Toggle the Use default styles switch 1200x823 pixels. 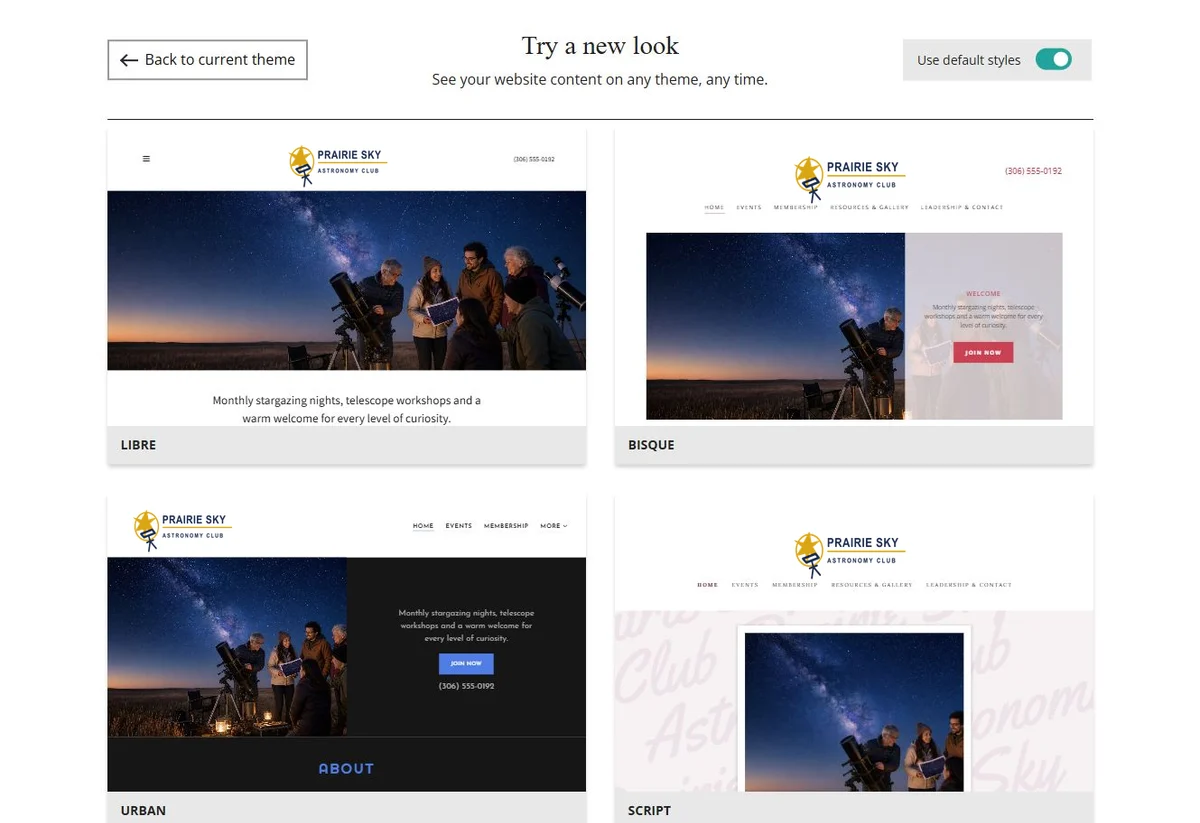pos(1053,60)
